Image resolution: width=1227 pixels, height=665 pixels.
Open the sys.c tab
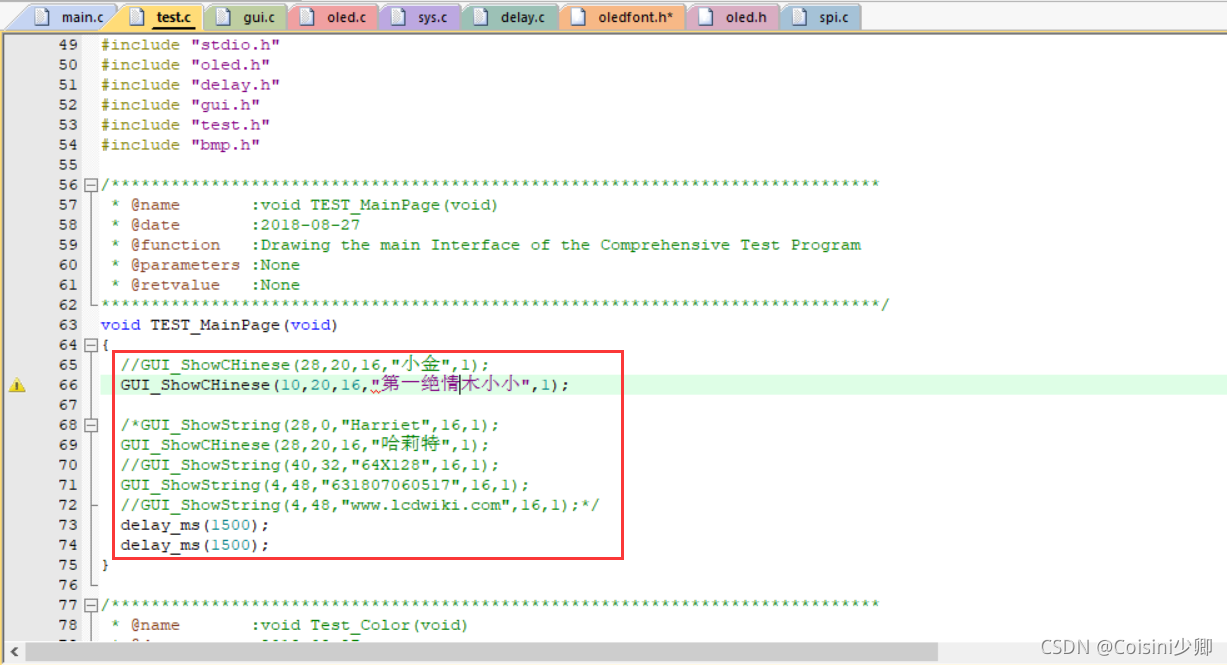coord(420,17)
